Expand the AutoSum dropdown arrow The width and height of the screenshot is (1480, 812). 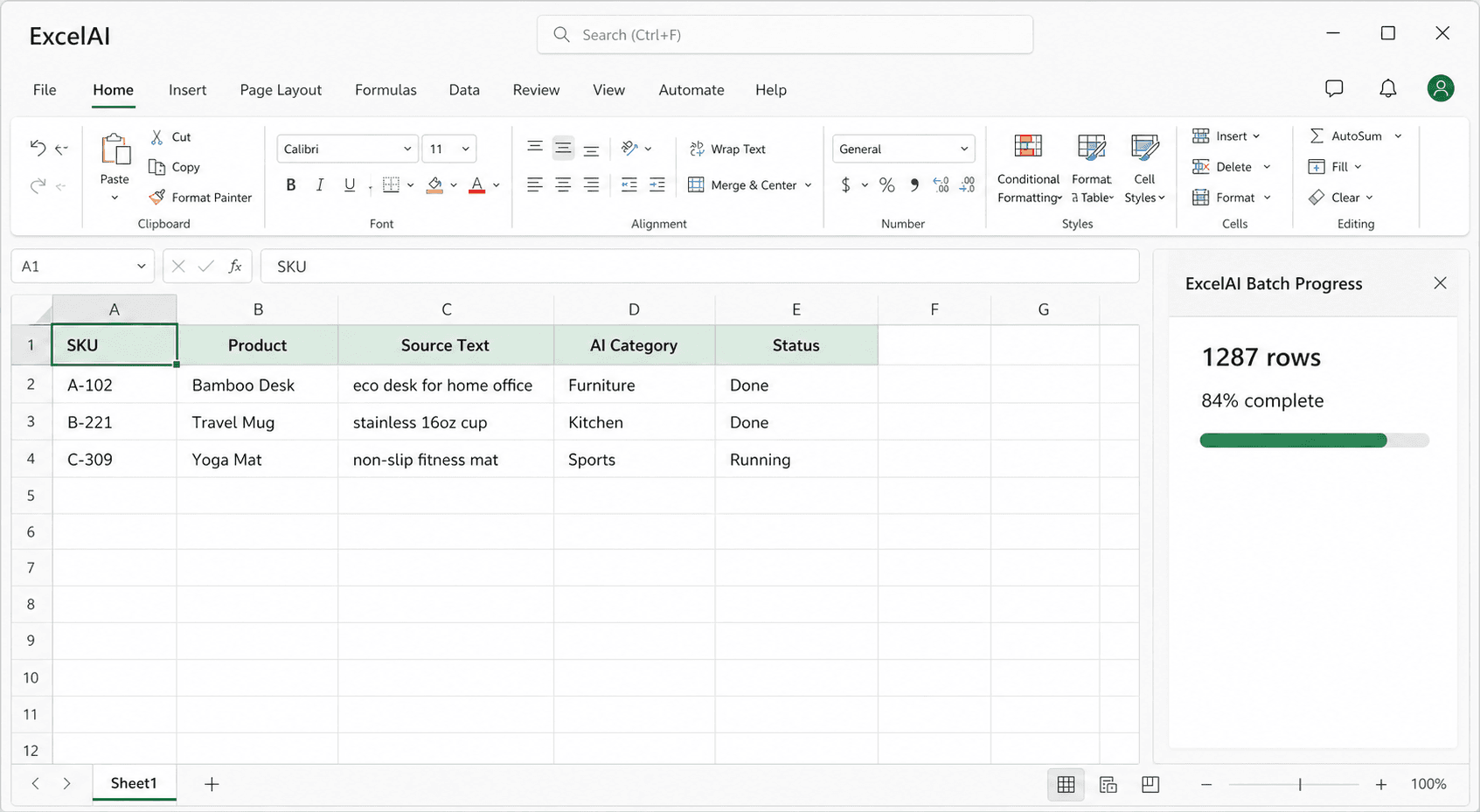(1398, 136)
